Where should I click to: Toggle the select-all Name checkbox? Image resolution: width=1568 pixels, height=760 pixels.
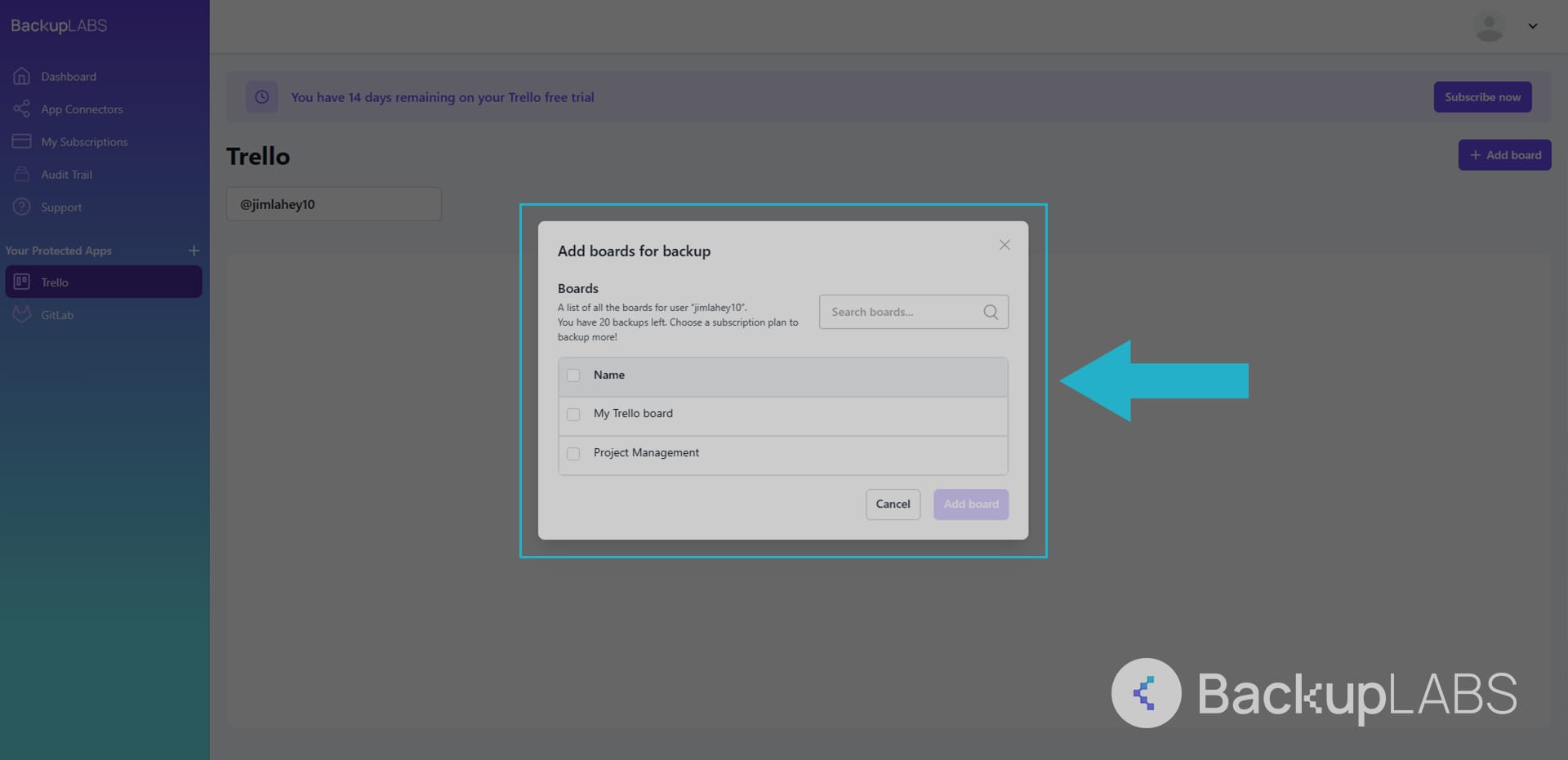[573, 376]
